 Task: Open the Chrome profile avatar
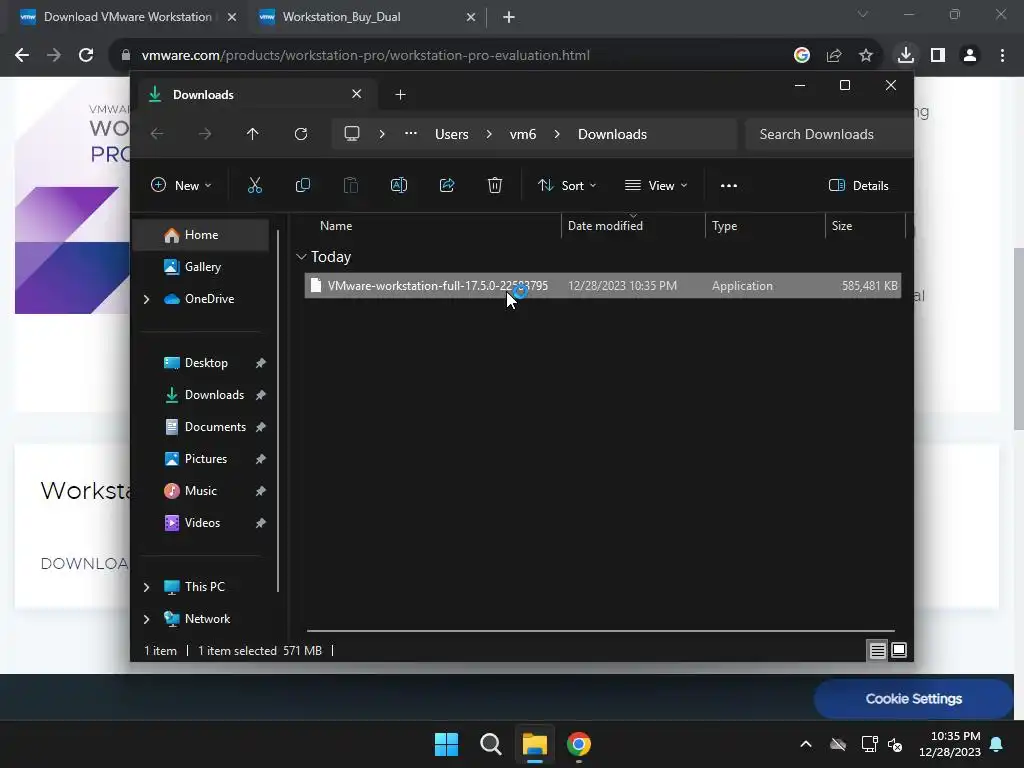970,55
